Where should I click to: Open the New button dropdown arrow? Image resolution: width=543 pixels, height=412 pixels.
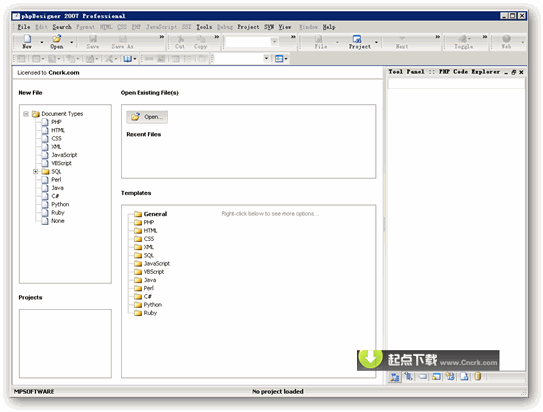(x=42, y=42)
